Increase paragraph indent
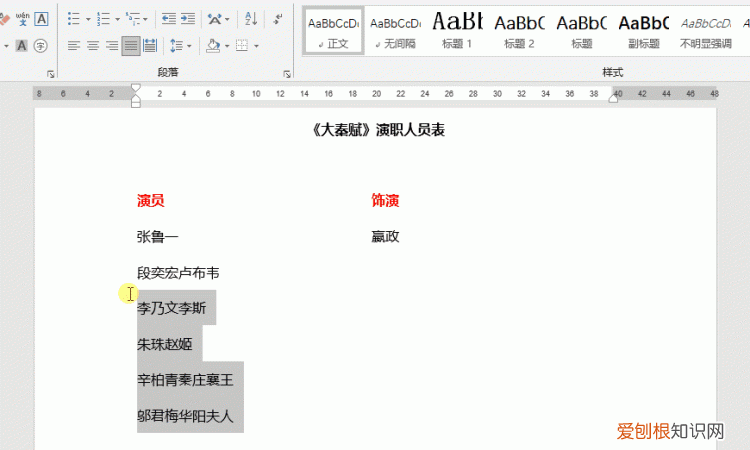The height and width of the screenshot is (450, 750). [188, 19]
